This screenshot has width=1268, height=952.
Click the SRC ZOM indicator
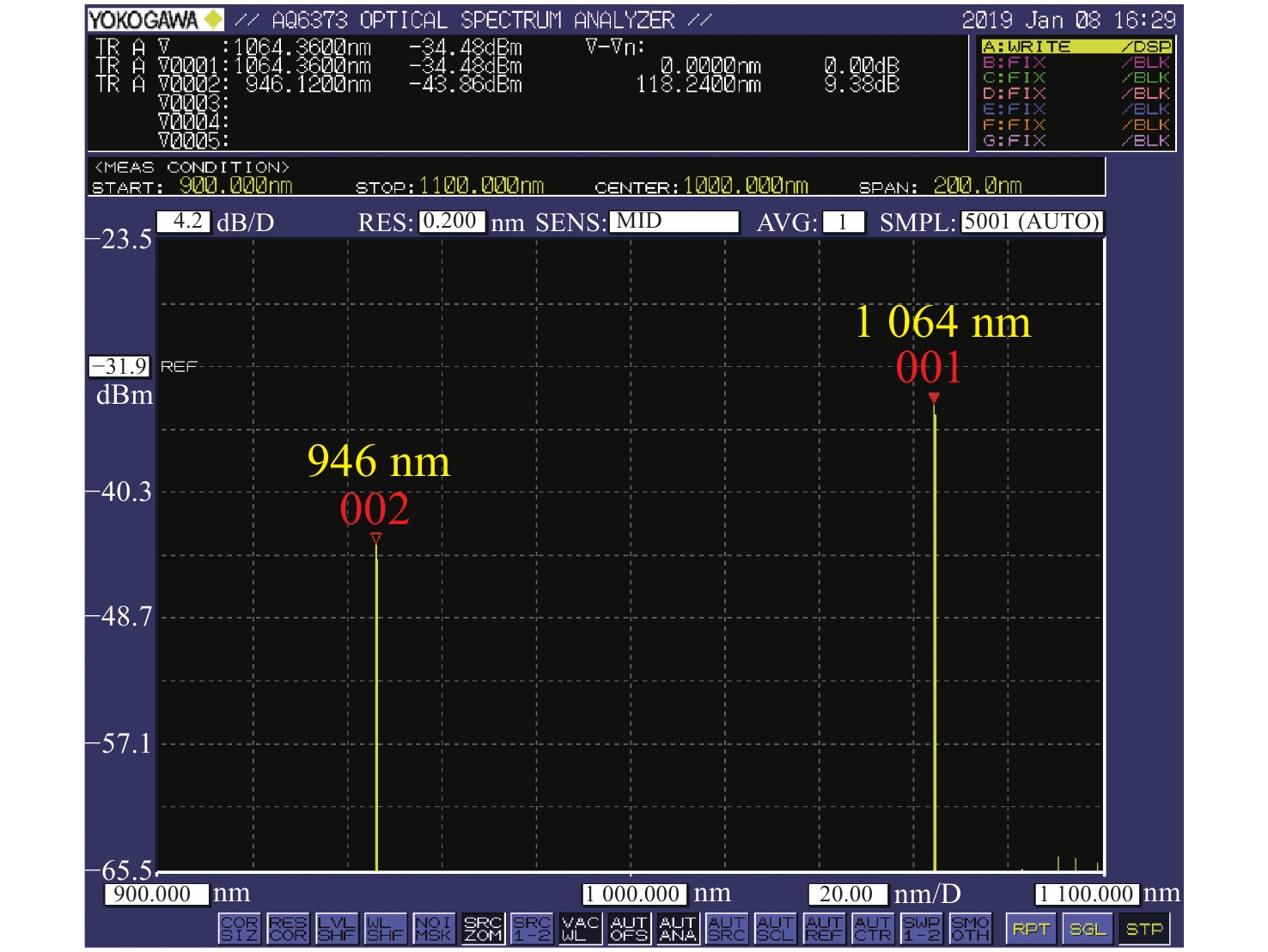pos(483,929)
